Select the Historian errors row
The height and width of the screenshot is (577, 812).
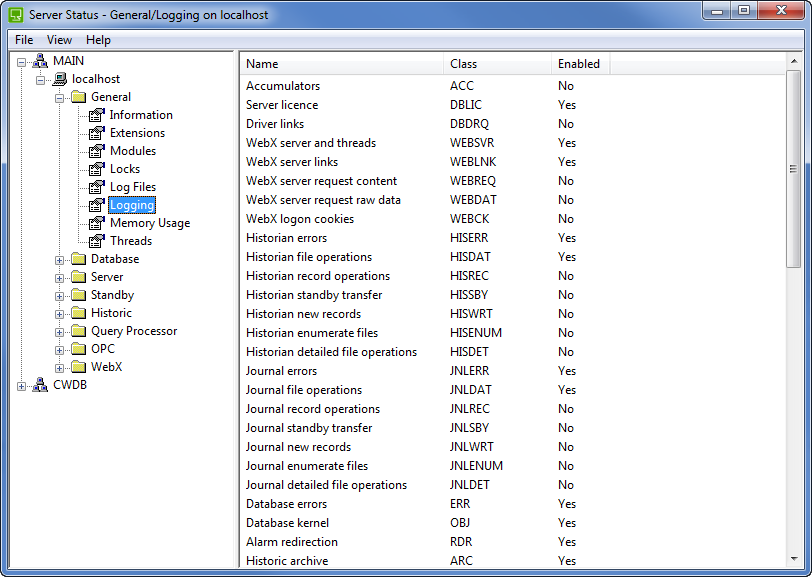click(x=286, y=238)
